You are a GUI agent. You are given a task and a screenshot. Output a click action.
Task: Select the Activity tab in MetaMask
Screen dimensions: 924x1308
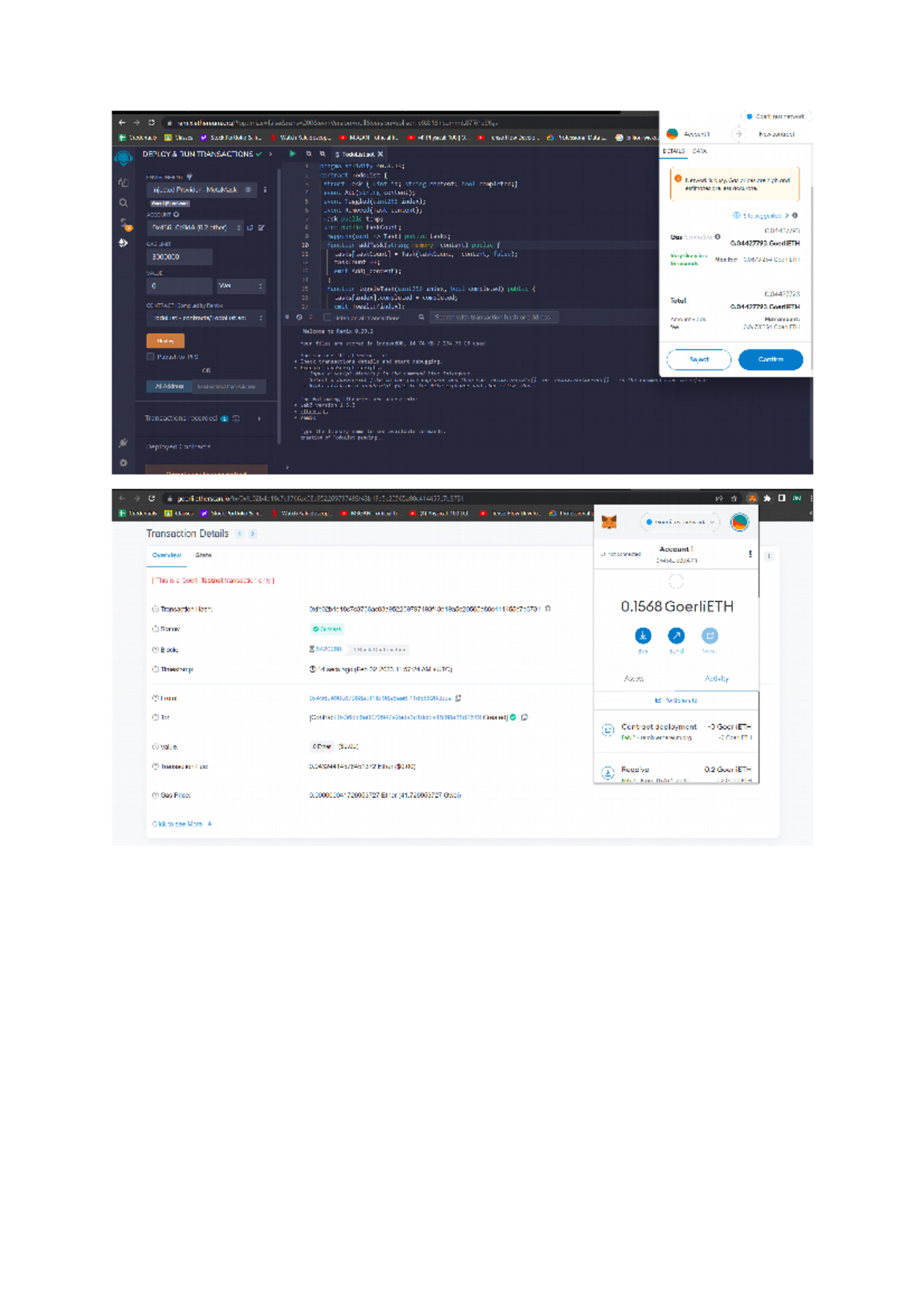click(x=716, y=679)
